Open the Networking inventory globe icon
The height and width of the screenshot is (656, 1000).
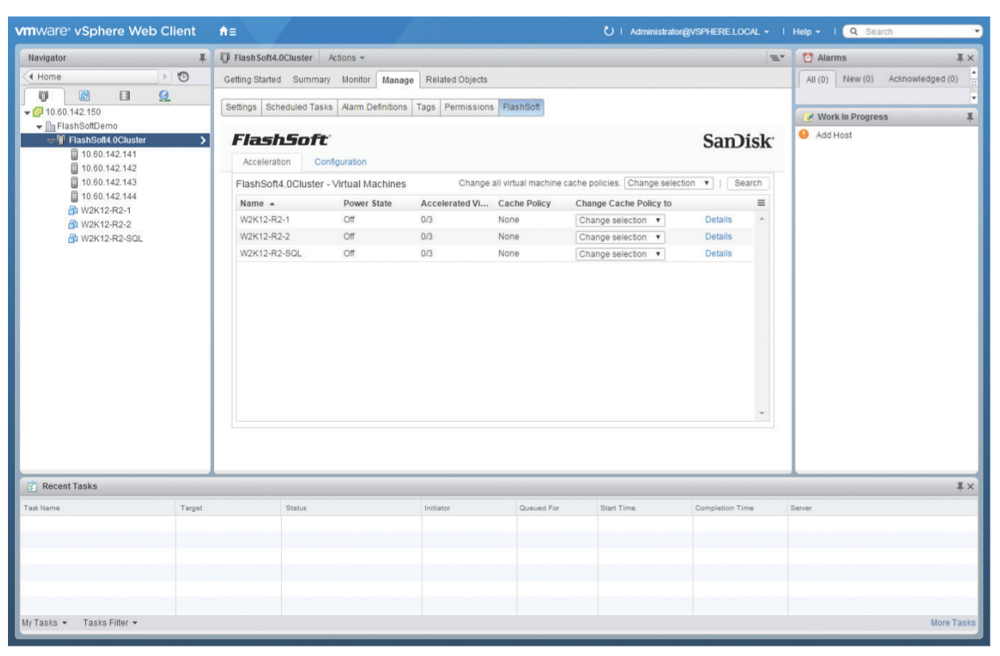(164, 94)
